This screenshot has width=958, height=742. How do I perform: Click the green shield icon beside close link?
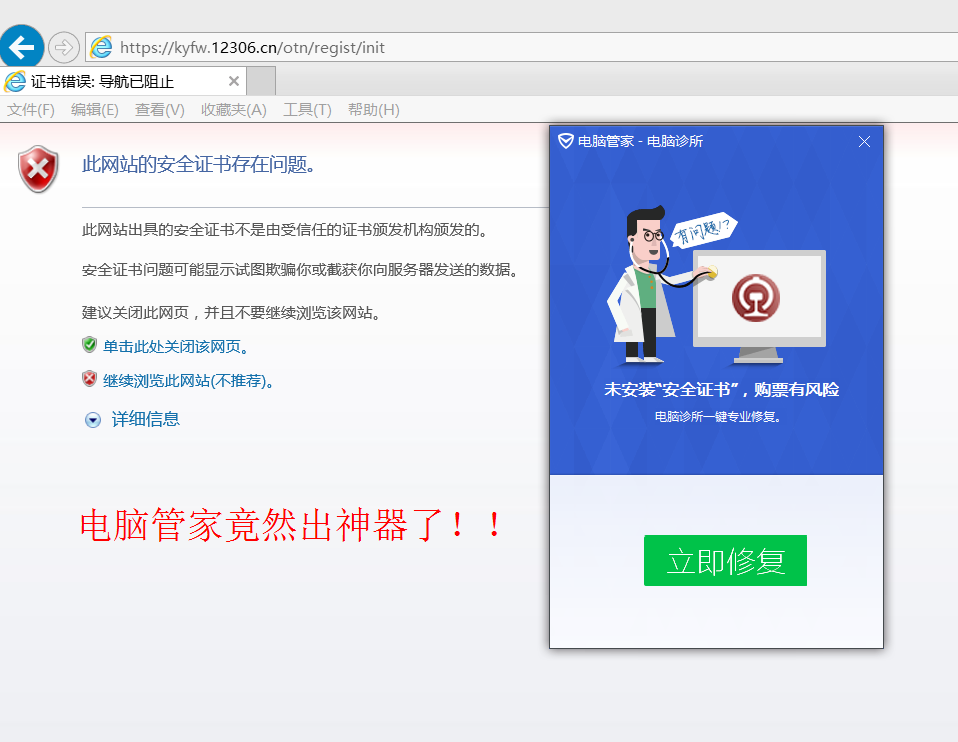pyautogui.click(x=89, y=345)
